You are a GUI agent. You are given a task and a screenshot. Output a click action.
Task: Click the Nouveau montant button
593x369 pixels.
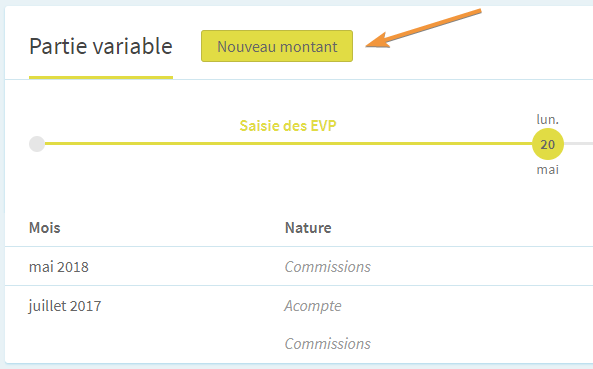pyautogui.click(x=277, y=46)
